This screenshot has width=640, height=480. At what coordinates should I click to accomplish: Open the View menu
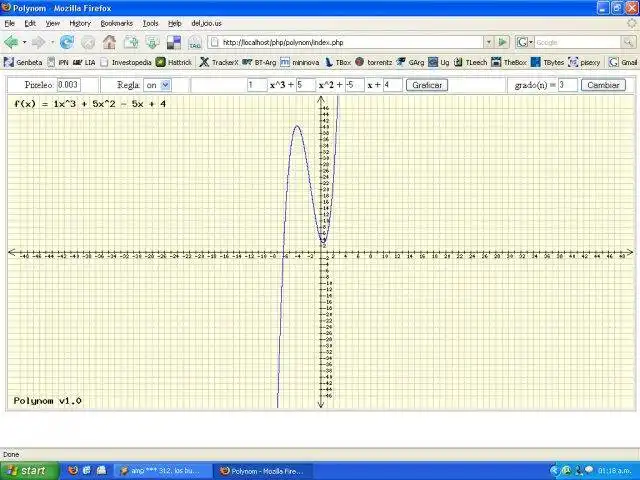[x=53, y=24]
